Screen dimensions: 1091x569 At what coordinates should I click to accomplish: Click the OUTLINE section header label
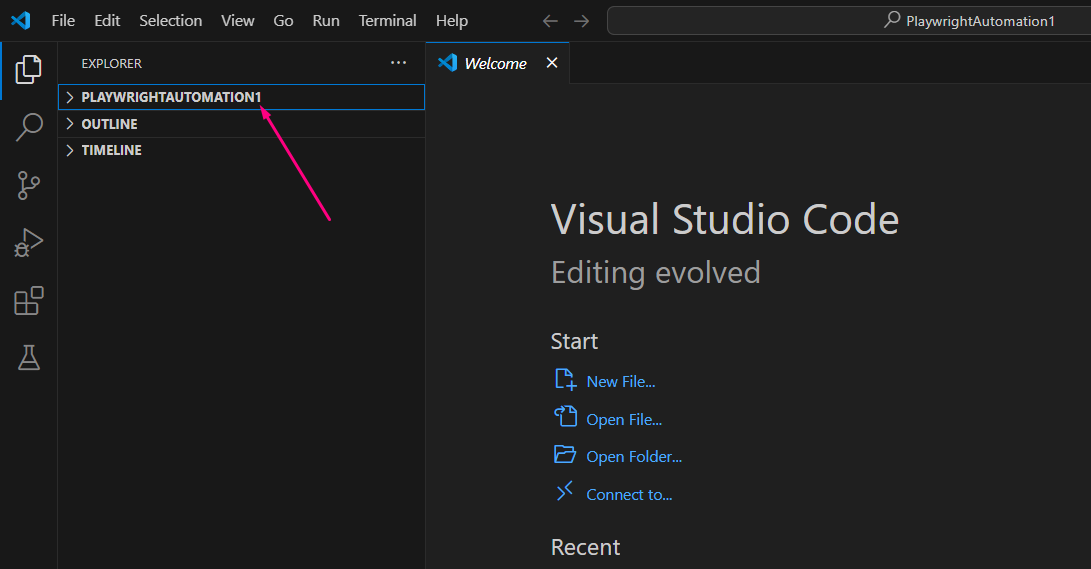pos(109,124)
